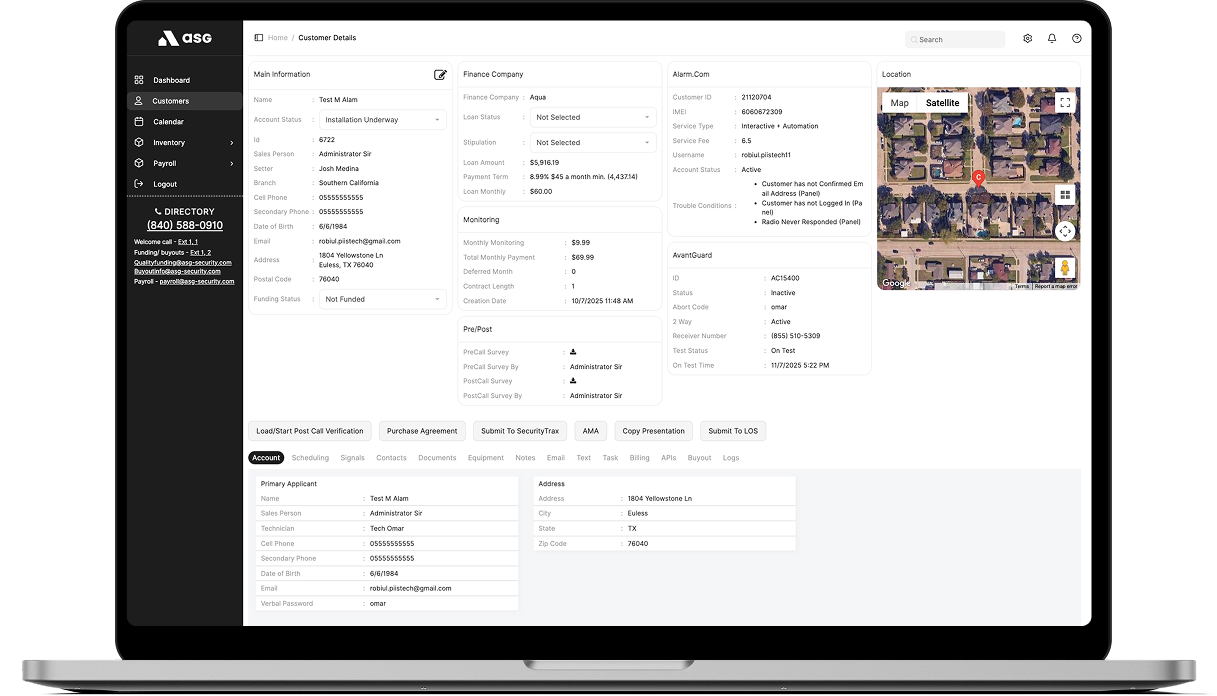Click the Purchase Agreement button
The width and height of the screenshot is (1217, 696).
[x=422, y=431]
